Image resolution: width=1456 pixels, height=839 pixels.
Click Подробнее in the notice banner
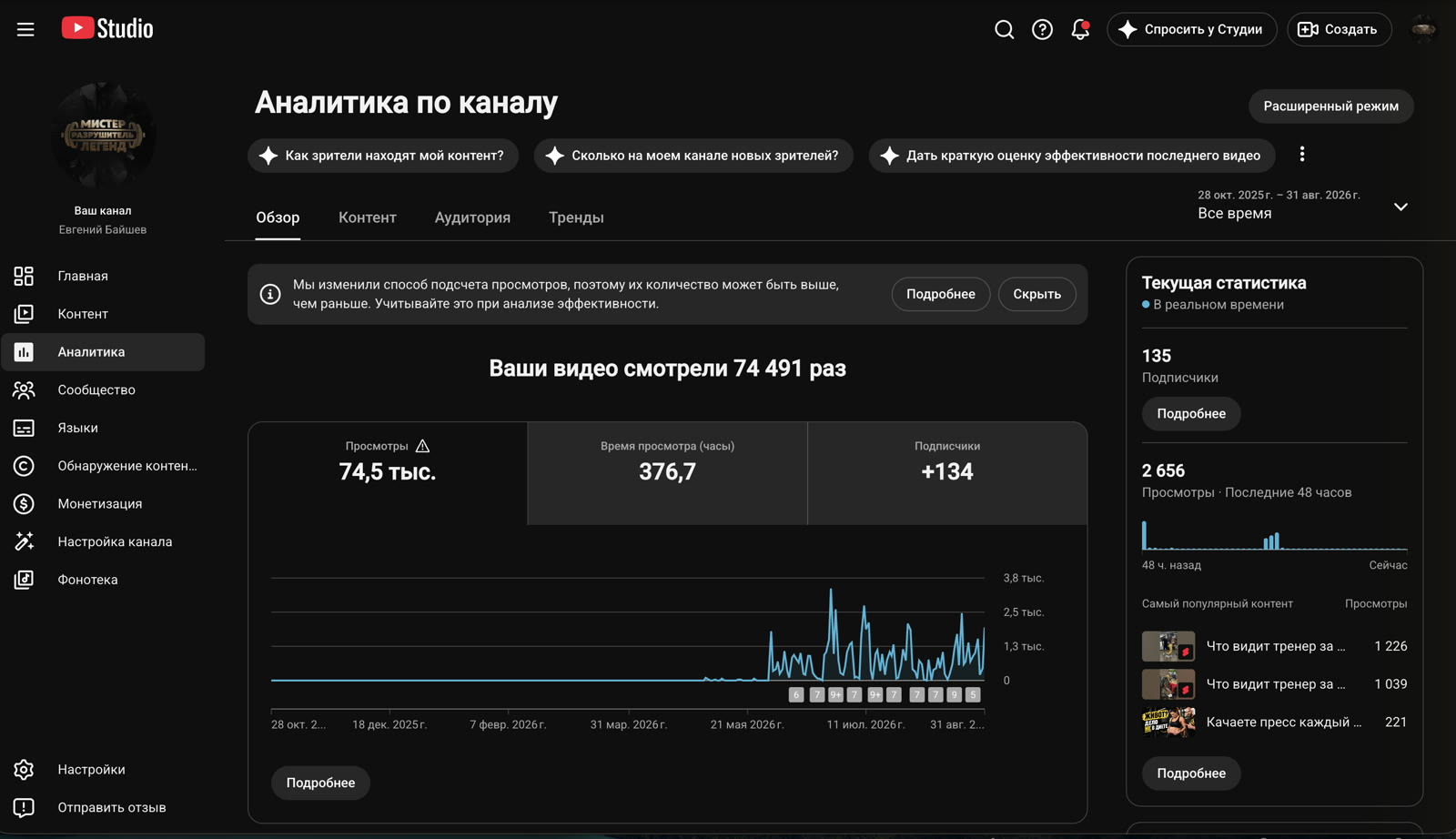pos(941,294)
